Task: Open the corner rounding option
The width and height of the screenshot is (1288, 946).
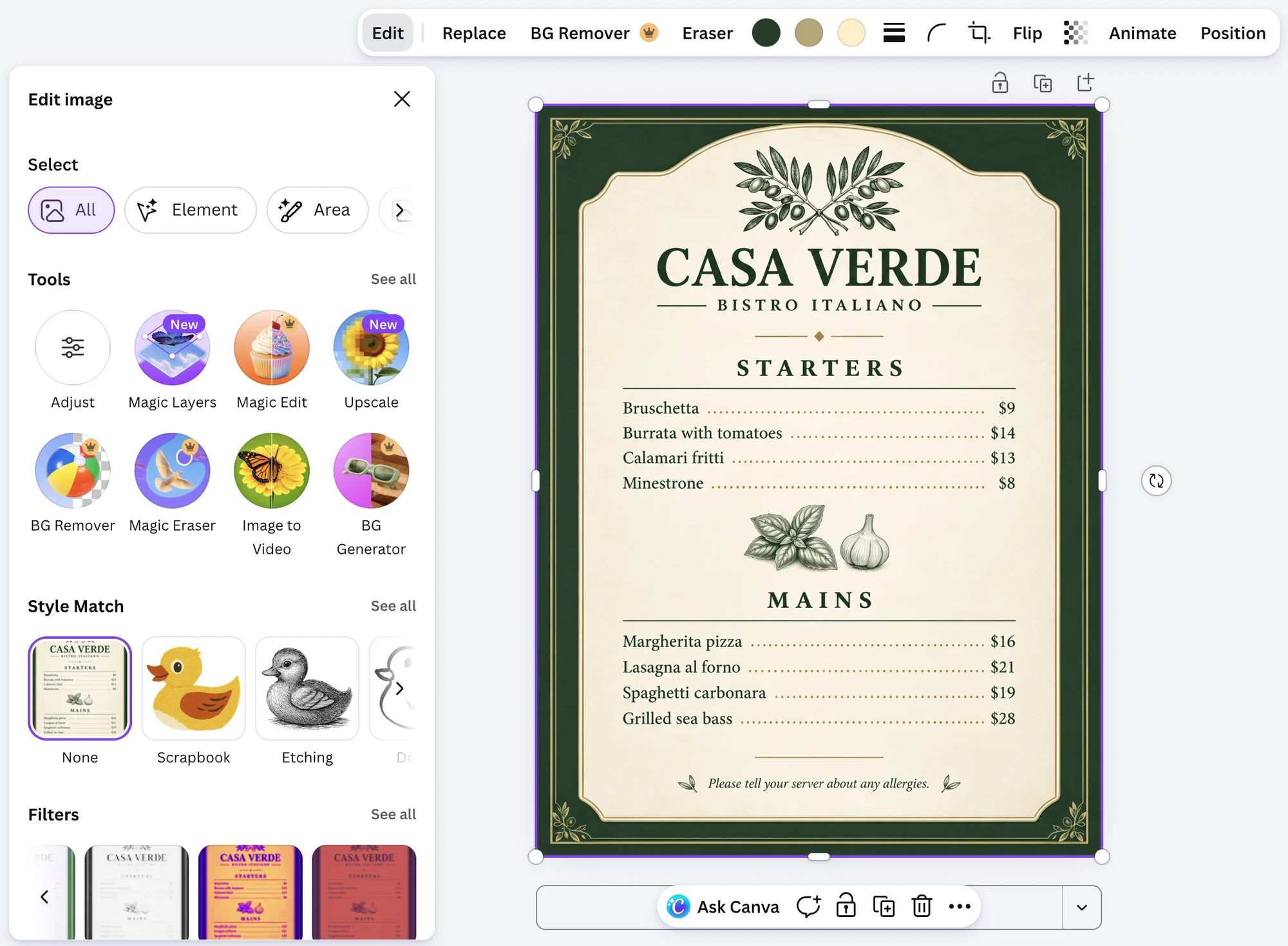Action: [936, 33]
